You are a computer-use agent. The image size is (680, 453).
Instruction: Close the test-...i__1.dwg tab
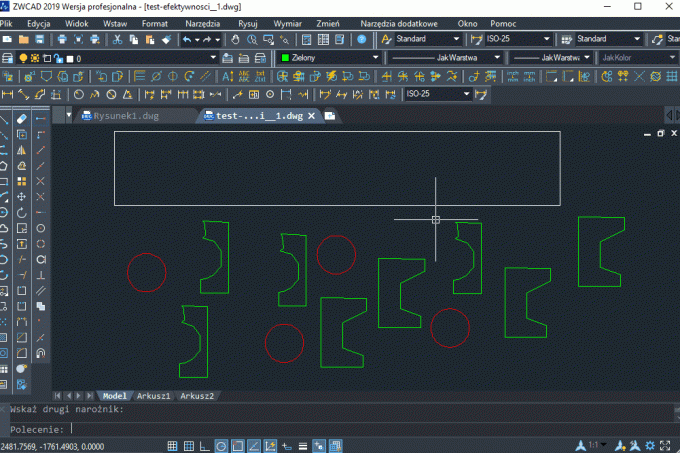coord(311,116)
